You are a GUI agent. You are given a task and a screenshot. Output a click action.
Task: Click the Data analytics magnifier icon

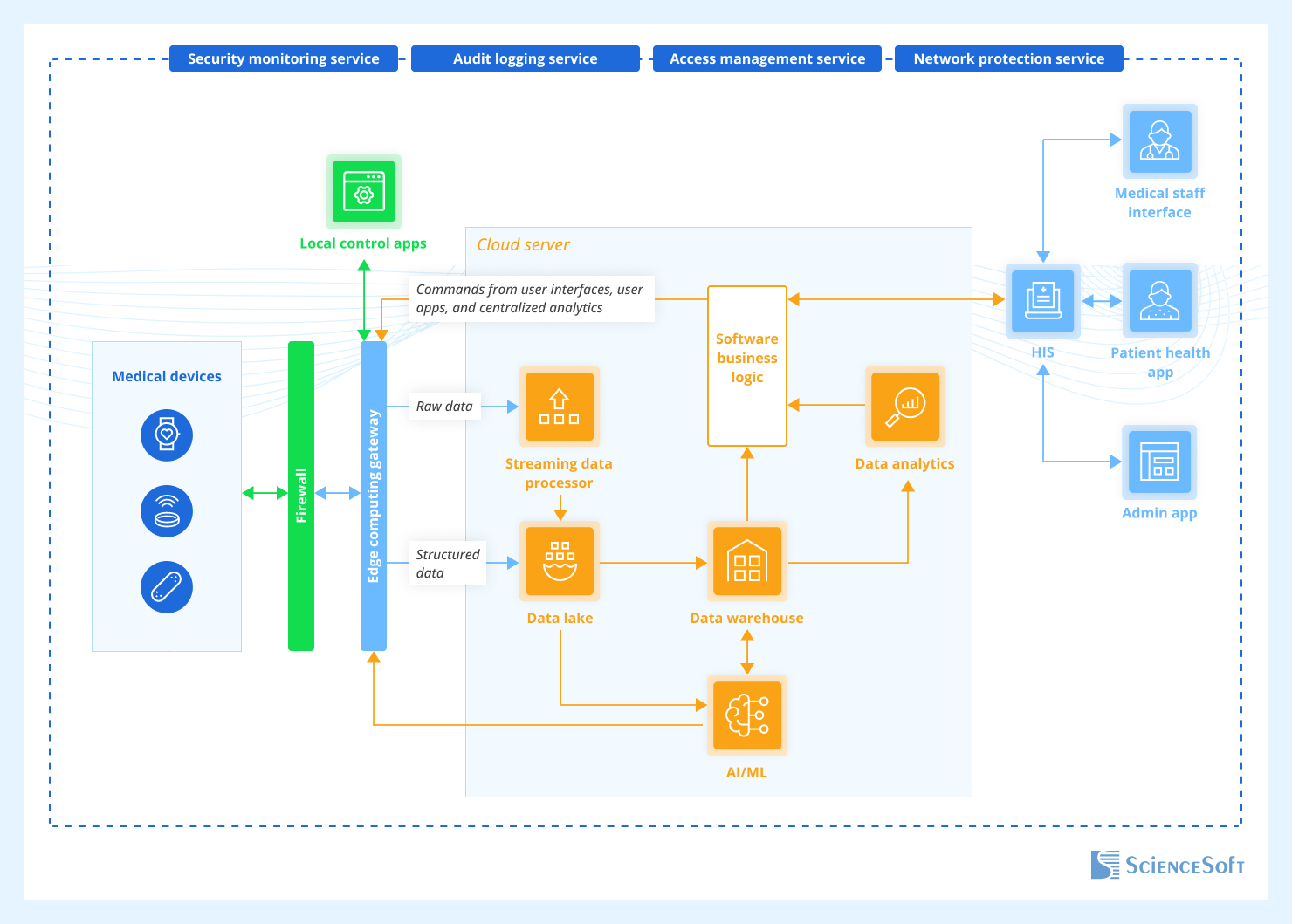tap(905, 407)
